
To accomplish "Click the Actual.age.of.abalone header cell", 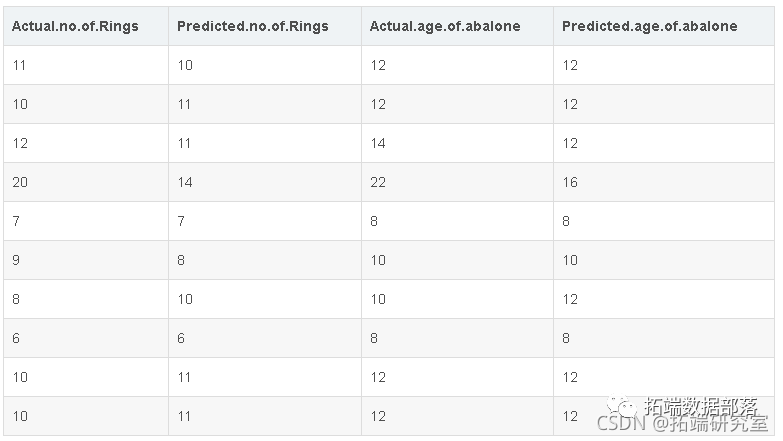I will (445, 26).
